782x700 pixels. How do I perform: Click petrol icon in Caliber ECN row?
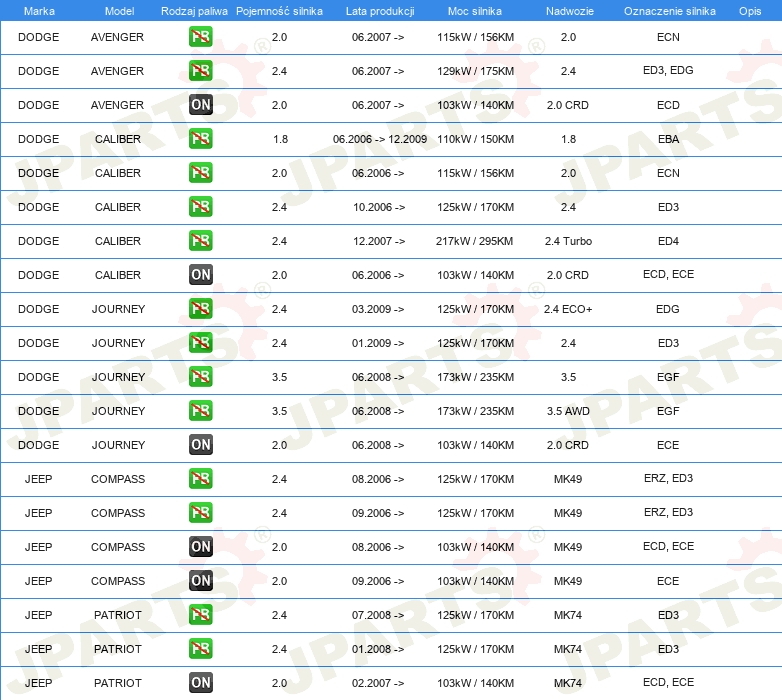[200, 173]
